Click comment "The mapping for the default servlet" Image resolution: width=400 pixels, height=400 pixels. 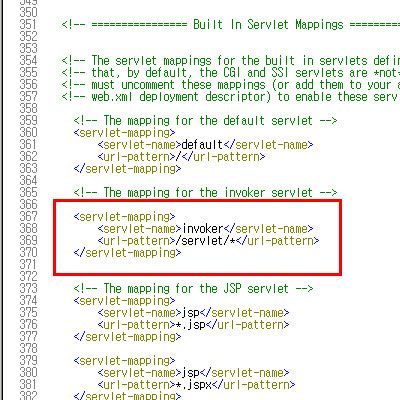click(x=206, y=121)
